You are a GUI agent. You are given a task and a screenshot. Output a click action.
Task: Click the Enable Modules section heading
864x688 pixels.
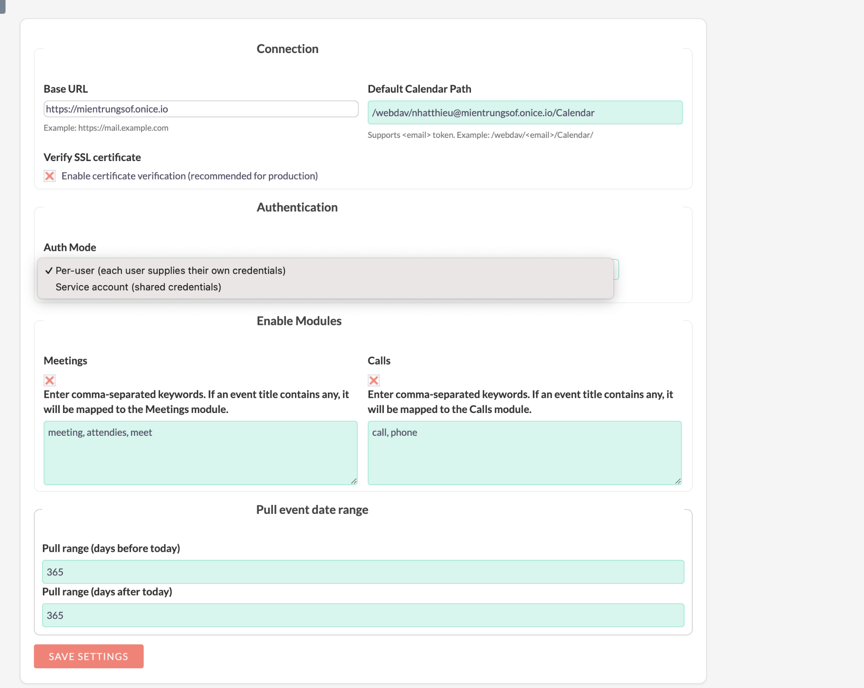(x=298, y=321)
